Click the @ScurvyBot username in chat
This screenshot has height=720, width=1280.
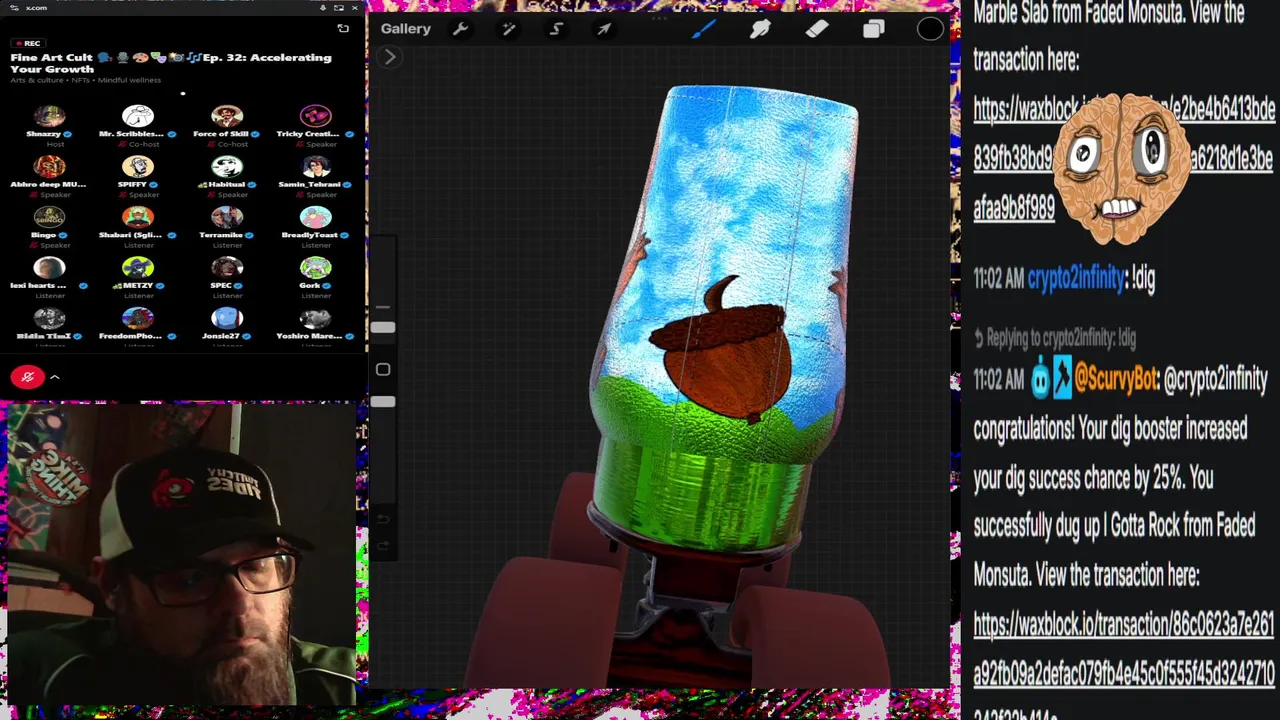[1116, 379]
